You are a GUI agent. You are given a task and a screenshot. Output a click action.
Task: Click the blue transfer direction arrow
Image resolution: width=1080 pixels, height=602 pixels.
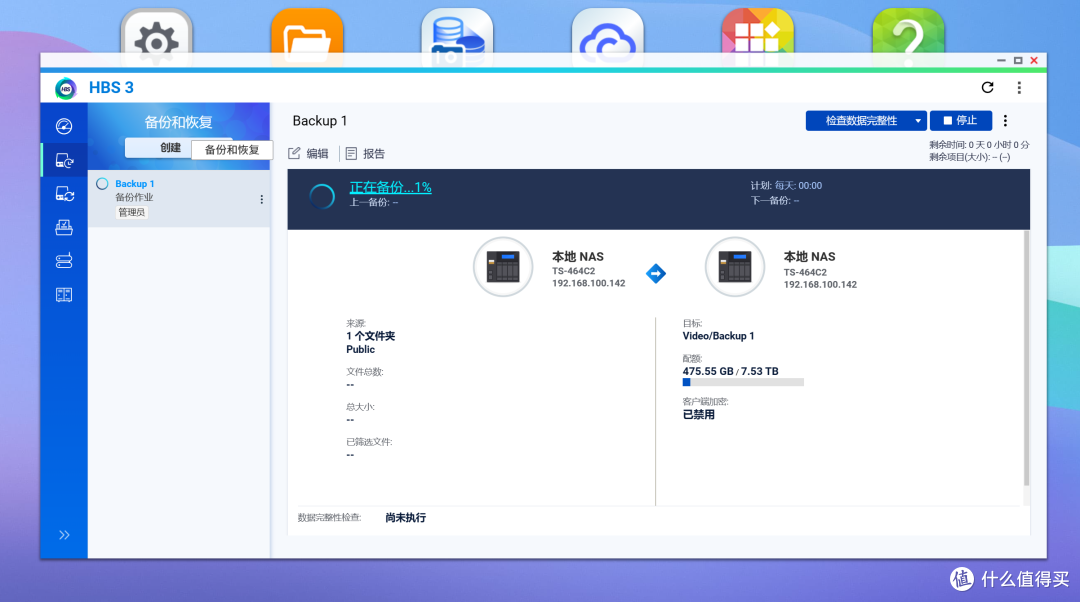(656, 273)
